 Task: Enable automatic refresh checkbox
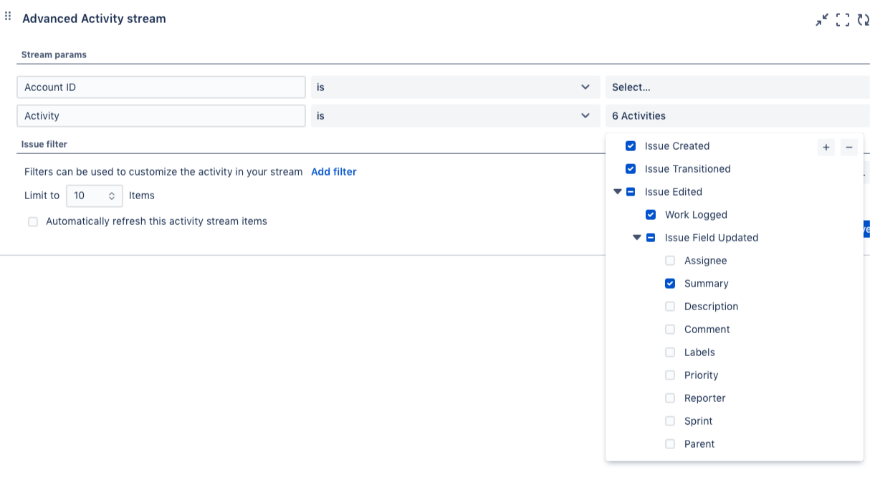coord(33,222)
